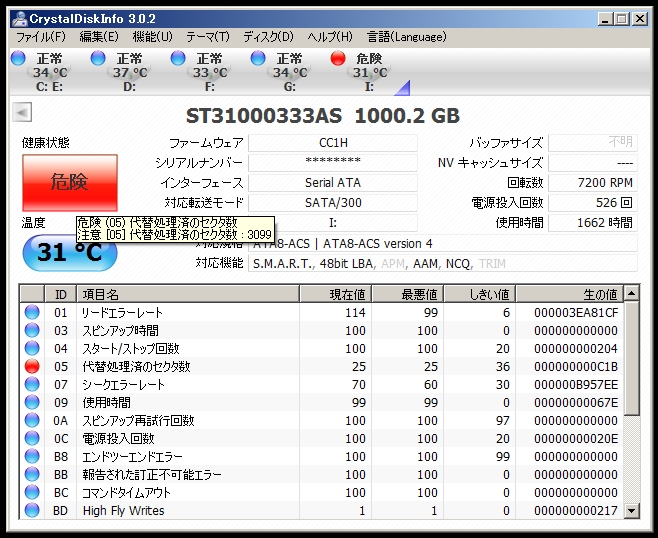Viewport: 658px width, 538px height.
Task: Click the 項目名 column header
Action: 188,294
